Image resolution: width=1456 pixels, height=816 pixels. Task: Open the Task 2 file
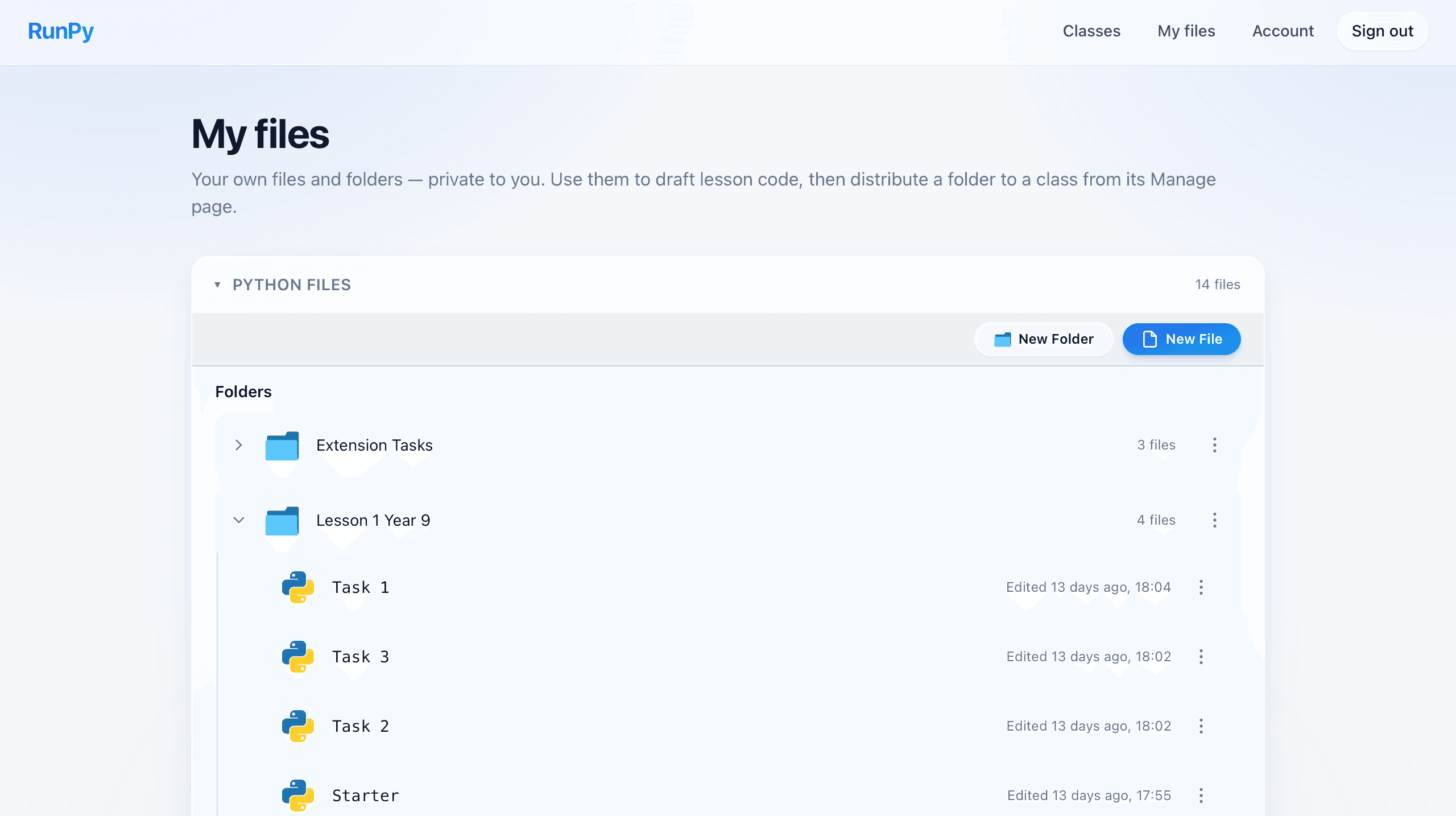point(361,726)
